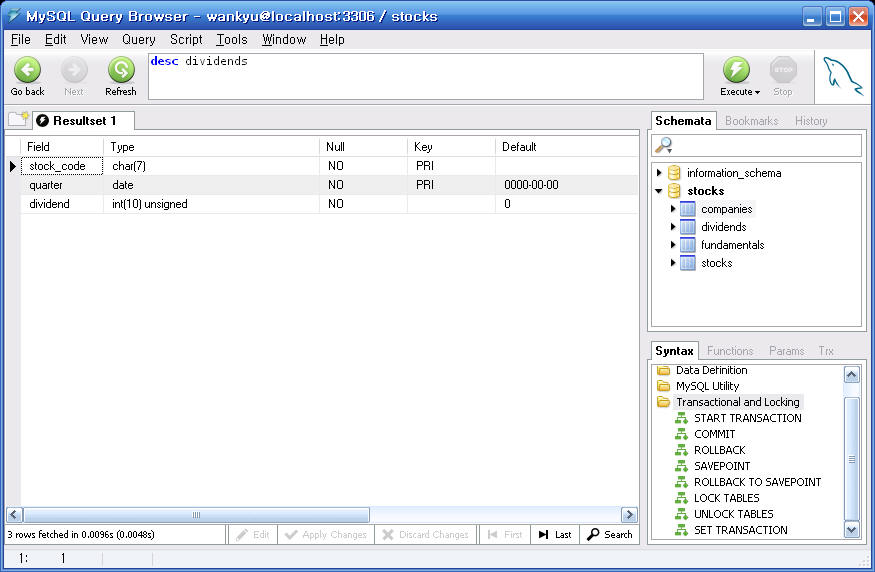Click the ROLLBACK syntax icon
875x572 pixels.
click(681, 450)
